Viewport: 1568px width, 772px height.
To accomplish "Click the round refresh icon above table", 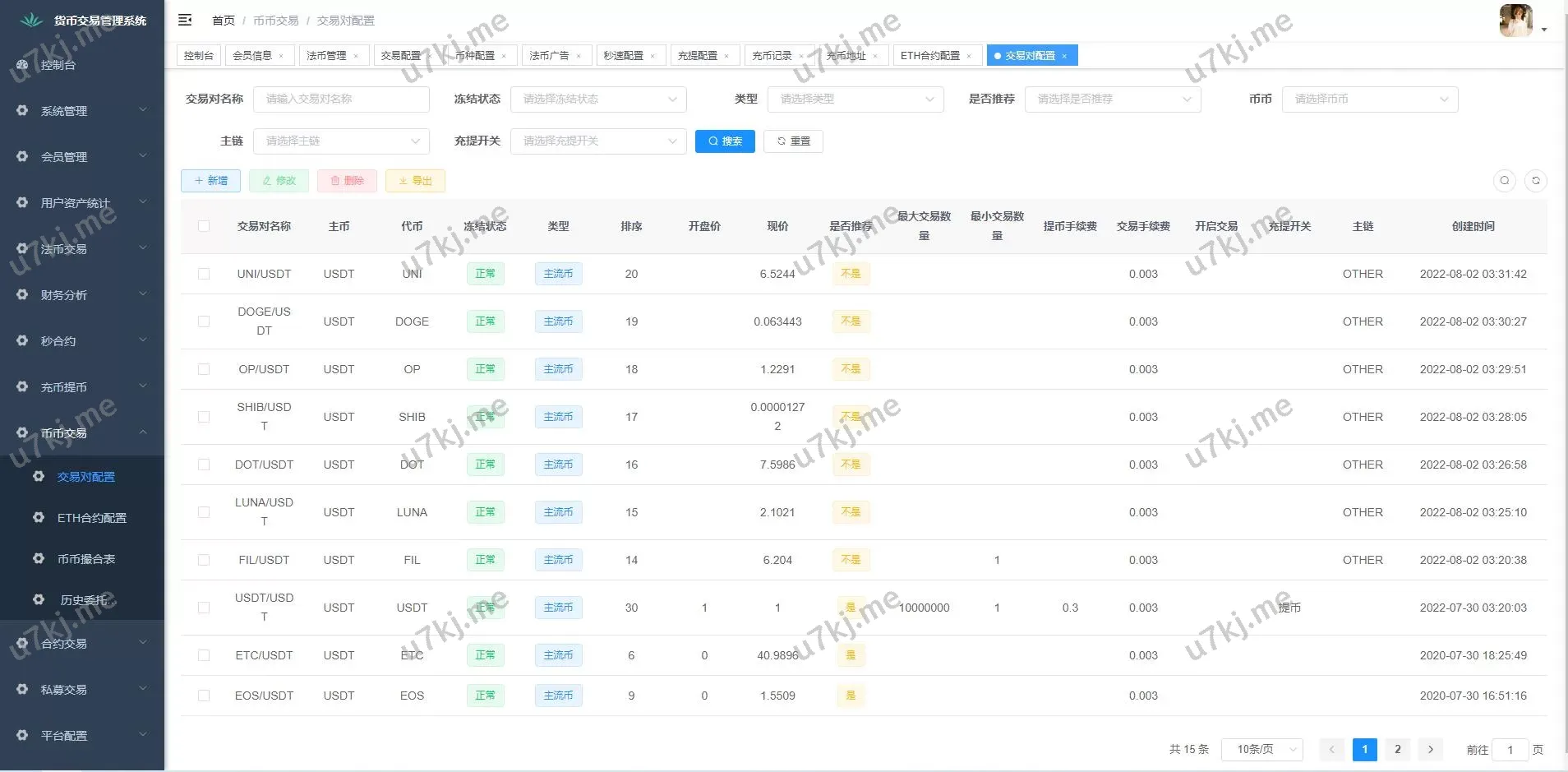I will pos(1535,181).
